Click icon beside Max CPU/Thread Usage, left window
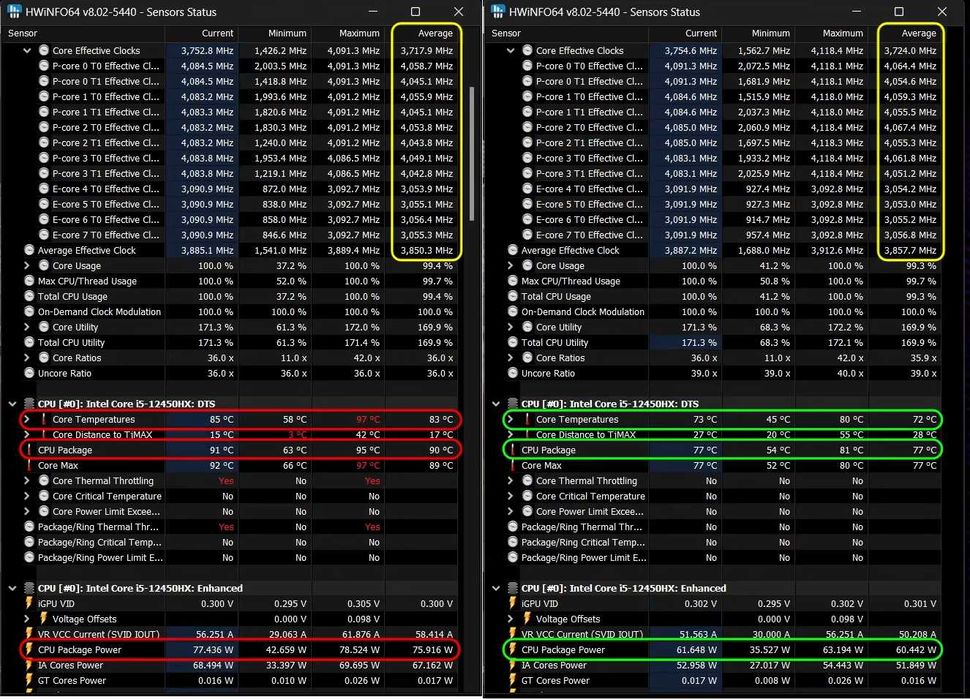The height and width of the screenshot is (699, 970). 29,281
